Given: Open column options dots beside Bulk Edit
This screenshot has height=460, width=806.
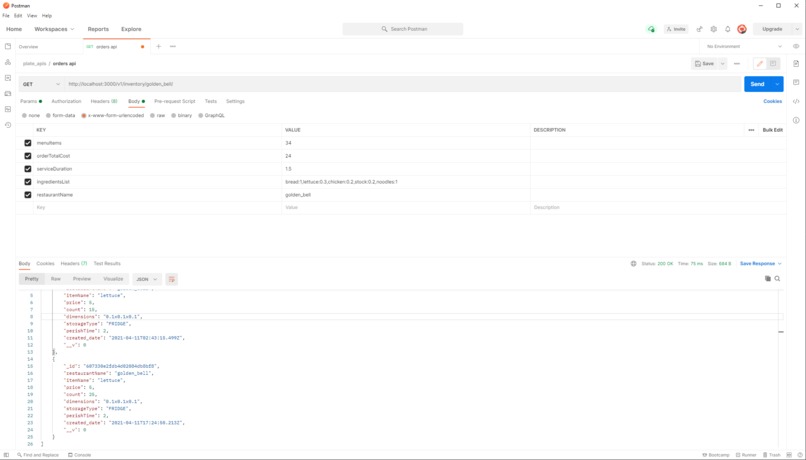Looking at the screenshot, I should [751, 130].
